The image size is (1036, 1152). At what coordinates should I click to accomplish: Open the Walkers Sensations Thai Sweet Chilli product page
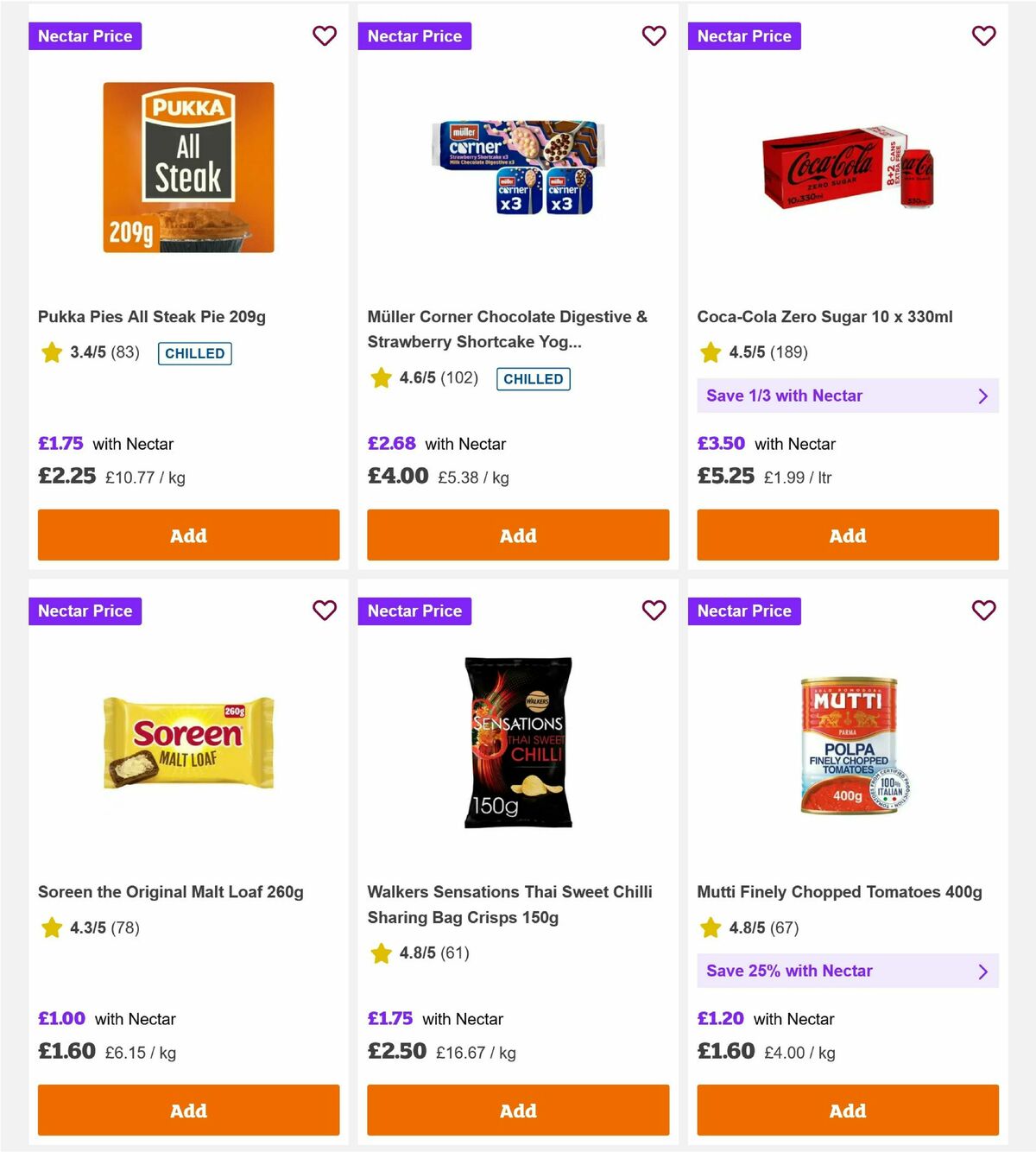click(510, 904)
